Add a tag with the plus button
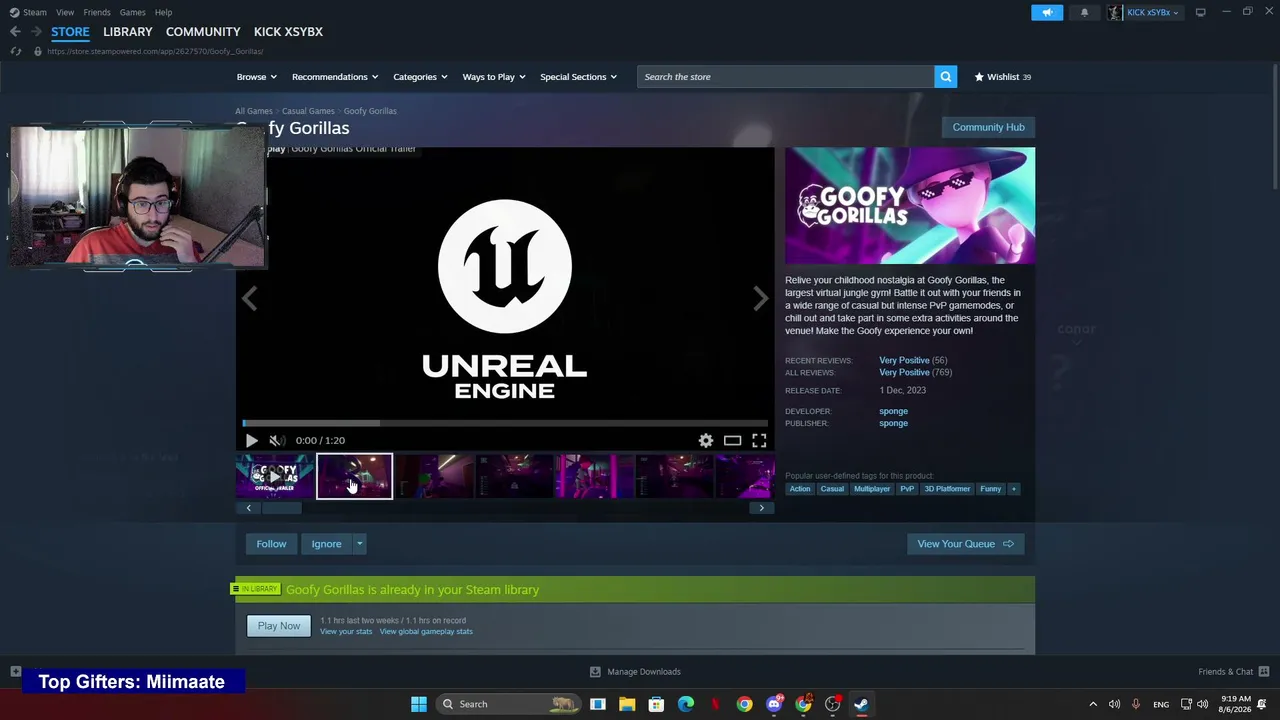1280x720 pixels. click(x=1014, y=489)
